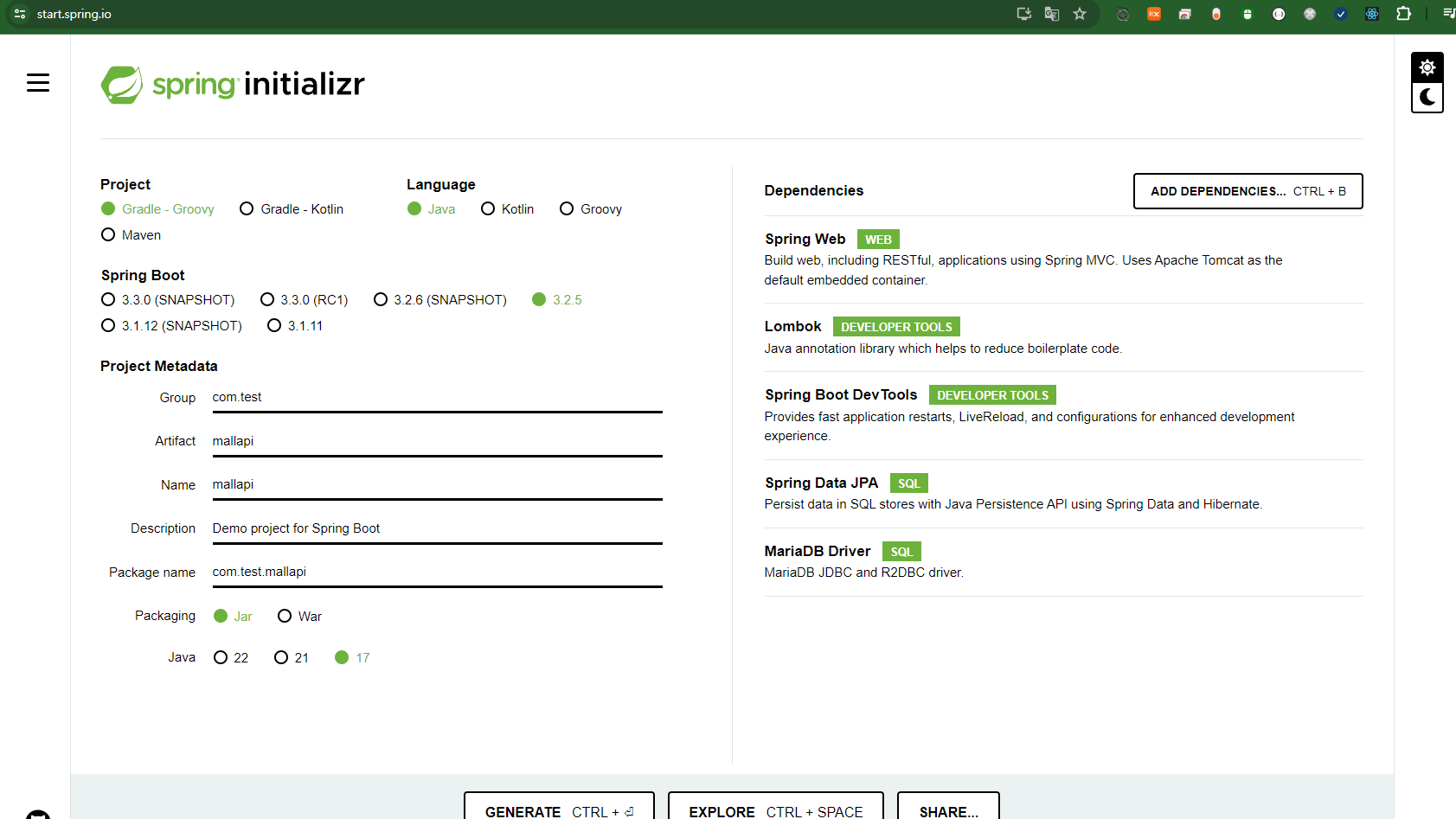Open the hamburger navigation menu
This screenshot has height=819, width=1456.
coord(38,83)
